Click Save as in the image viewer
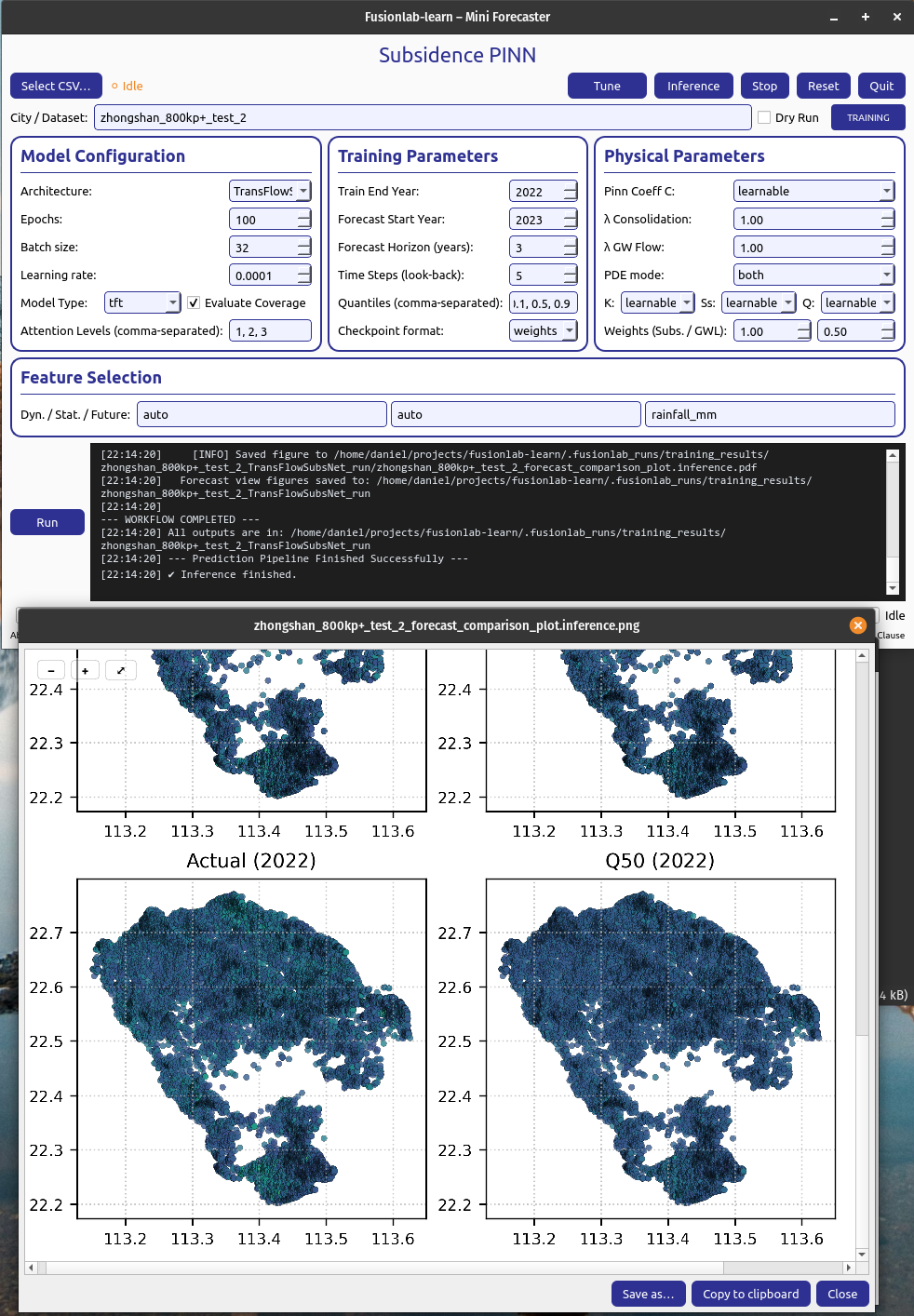The width and height of the screenshot is (914, 1316). [649, 1294]
